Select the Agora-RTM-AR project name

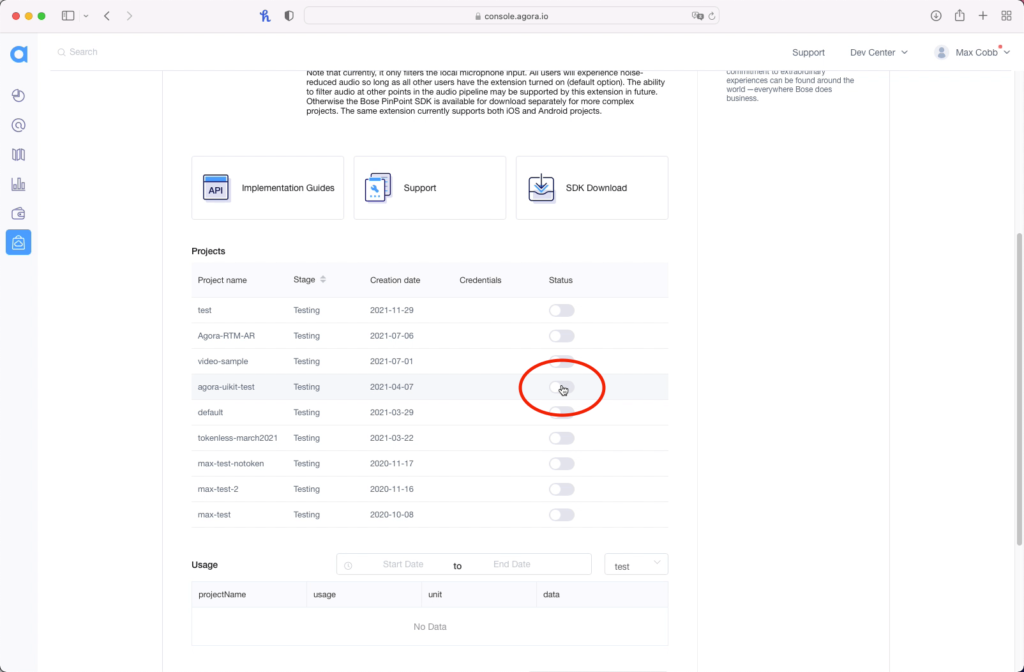point(226,336)
